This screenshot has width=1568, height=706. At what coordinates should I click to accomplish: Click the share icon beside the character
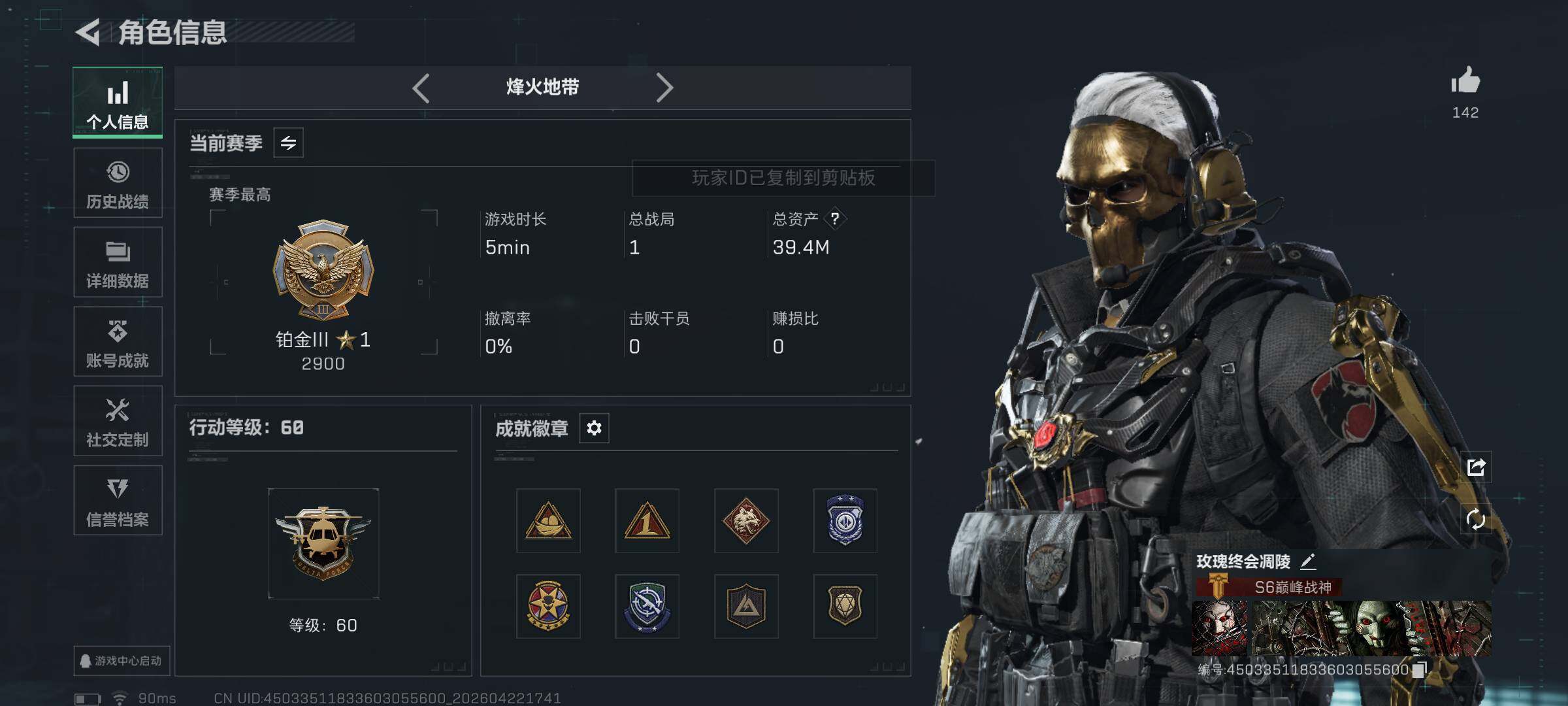coord(1476,467)
